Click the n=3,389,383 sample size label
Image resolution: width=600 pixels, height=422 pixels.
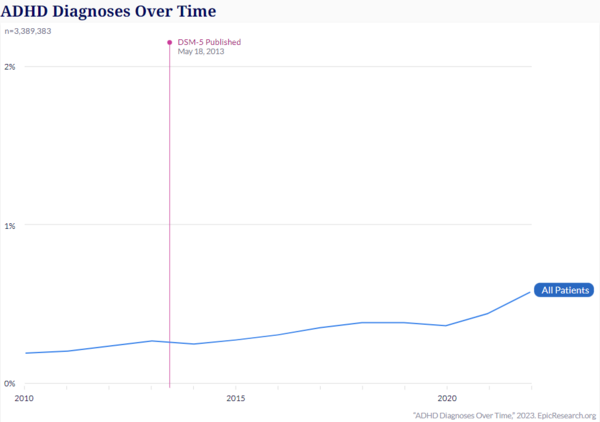29,31
